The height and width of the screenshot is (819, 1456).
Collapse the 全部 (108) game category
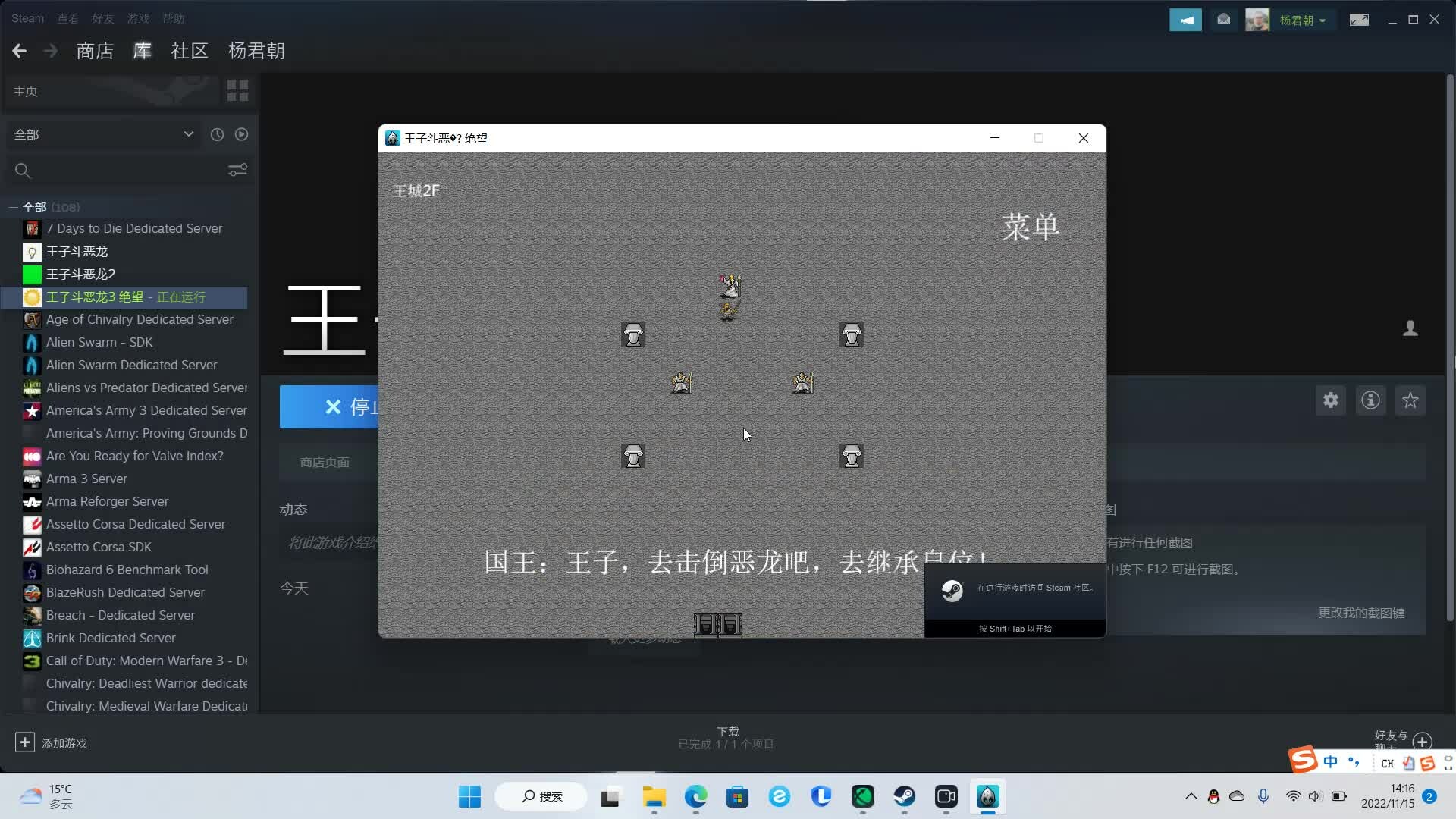pos(13,207)
